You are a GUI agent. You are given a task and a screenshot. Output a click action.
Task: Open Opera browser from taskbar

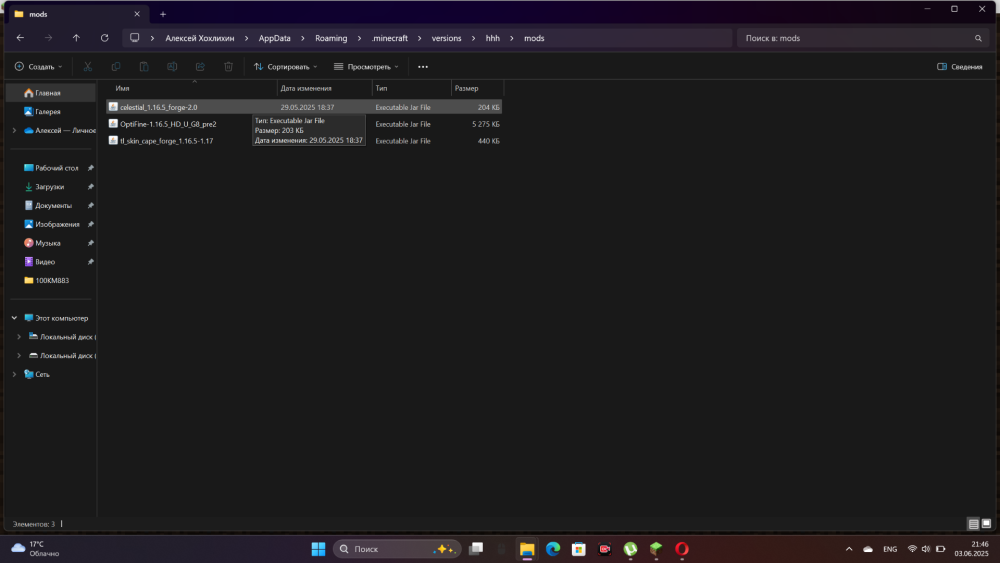[x=682, y=549]
